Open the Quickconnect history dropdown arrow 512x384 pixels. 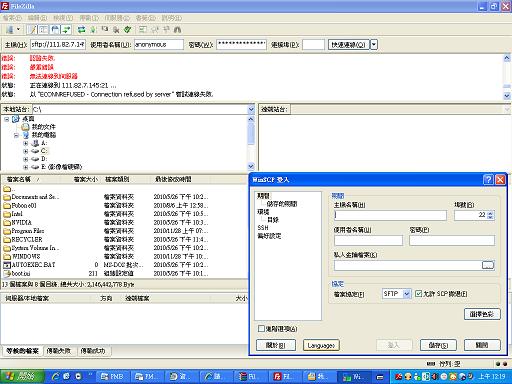pos(374,45)
